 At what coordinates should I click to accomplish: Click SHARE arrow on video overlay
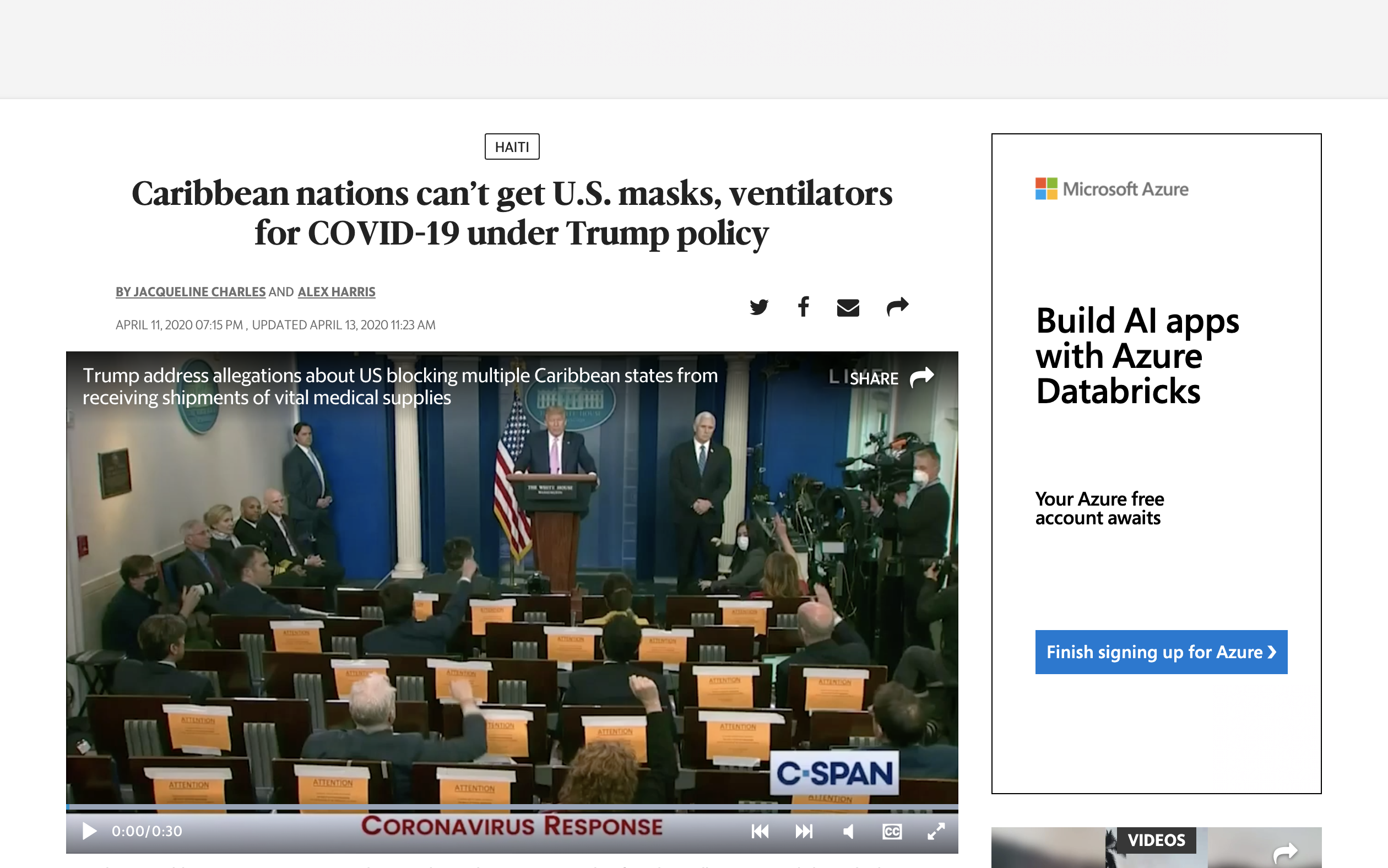922,377
